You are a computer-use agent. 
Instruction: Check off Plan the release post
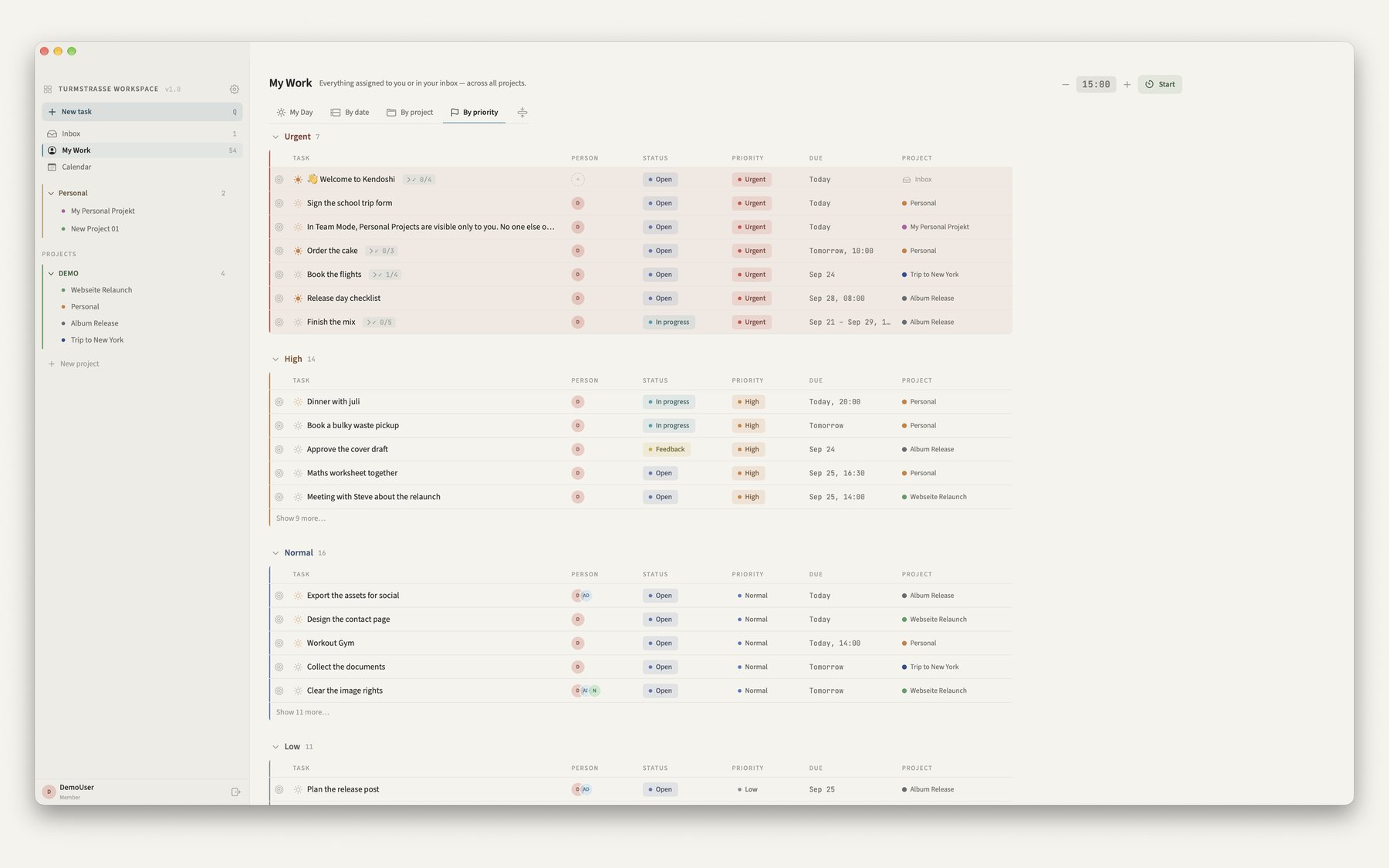(x=279, y=789)
